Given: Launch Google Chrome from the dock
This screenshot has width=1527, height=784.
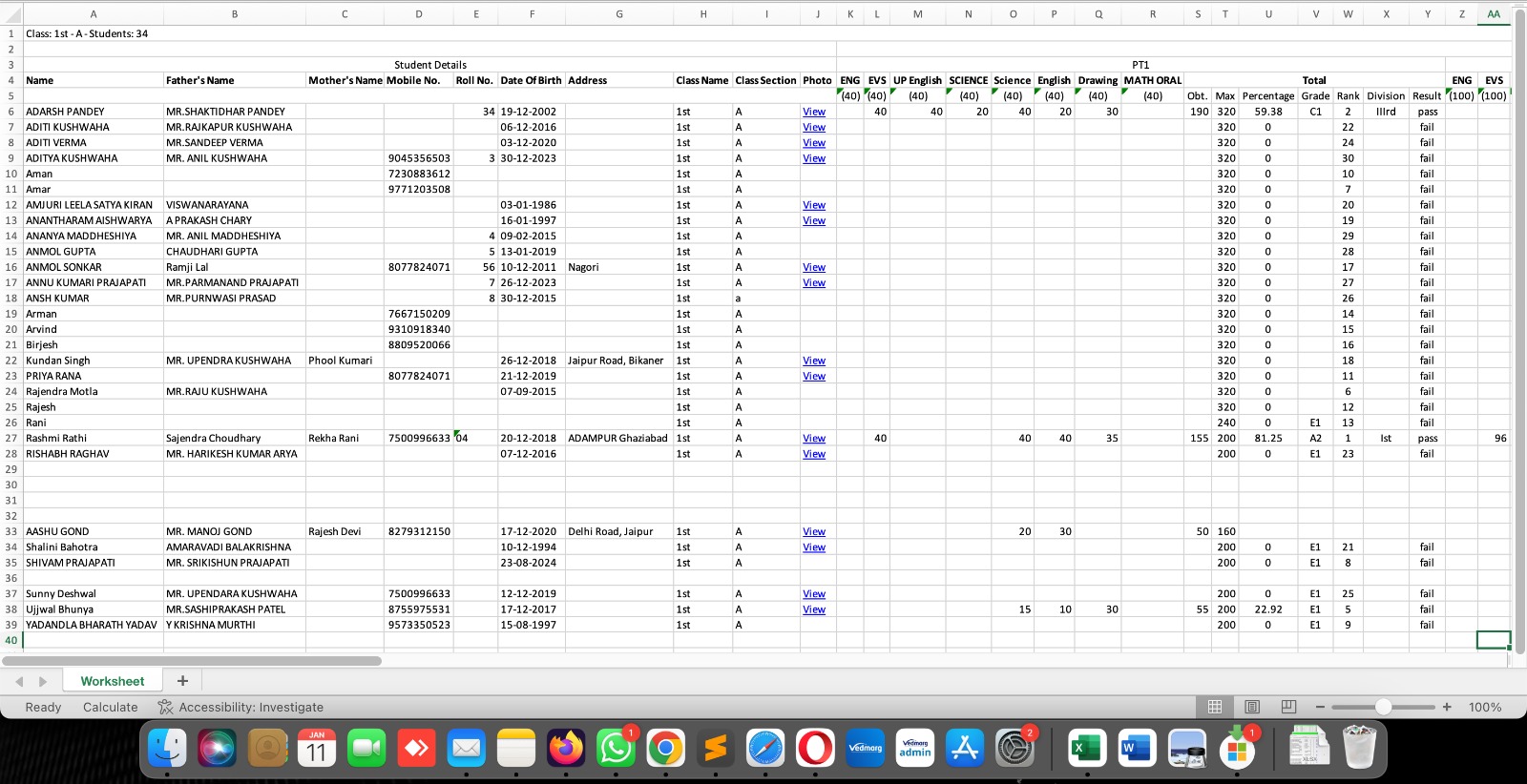Looking at the screenshot, I should point(665,749).
